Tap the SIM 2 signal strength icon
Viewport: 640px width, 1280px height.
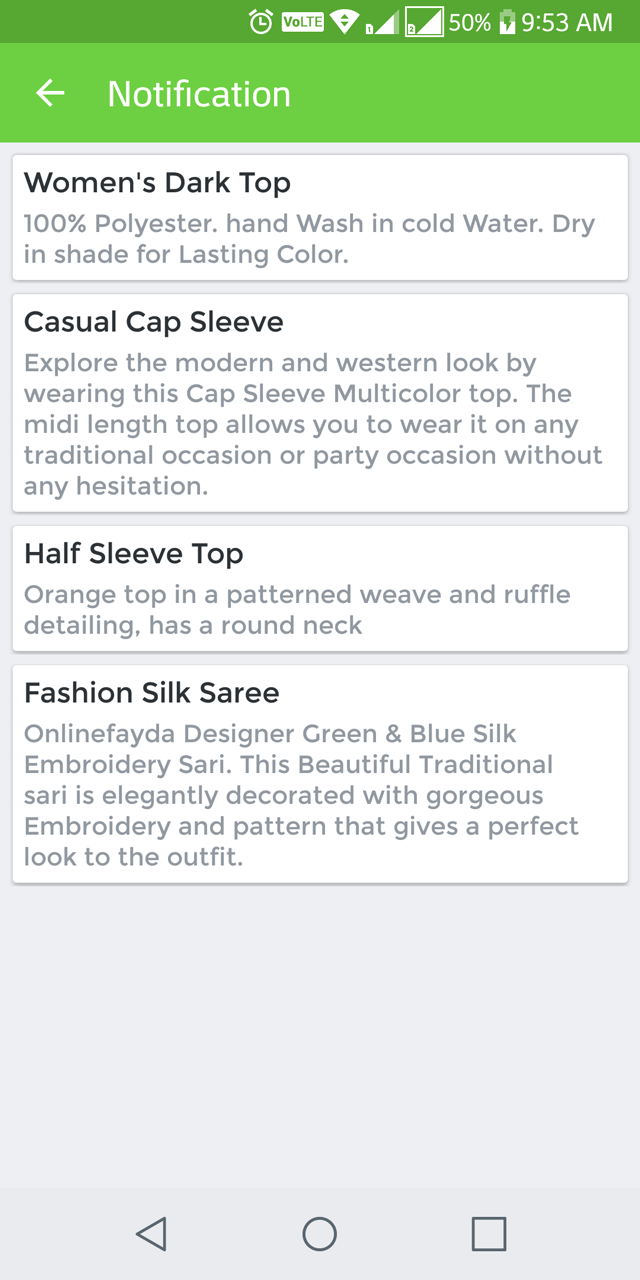(x=424, y=22)
